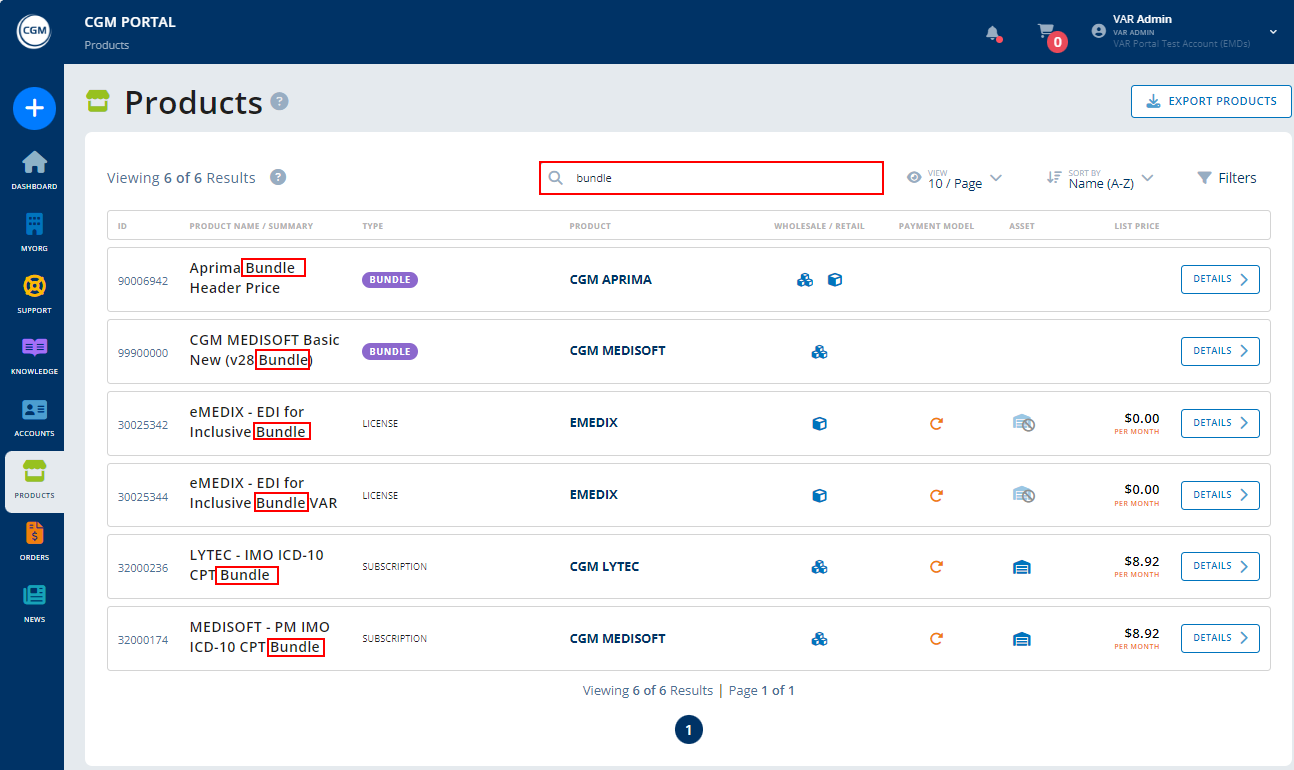Go to Orders in the sidebar
The height and width of the screenshot is (770, 1294).
[34, 541]
